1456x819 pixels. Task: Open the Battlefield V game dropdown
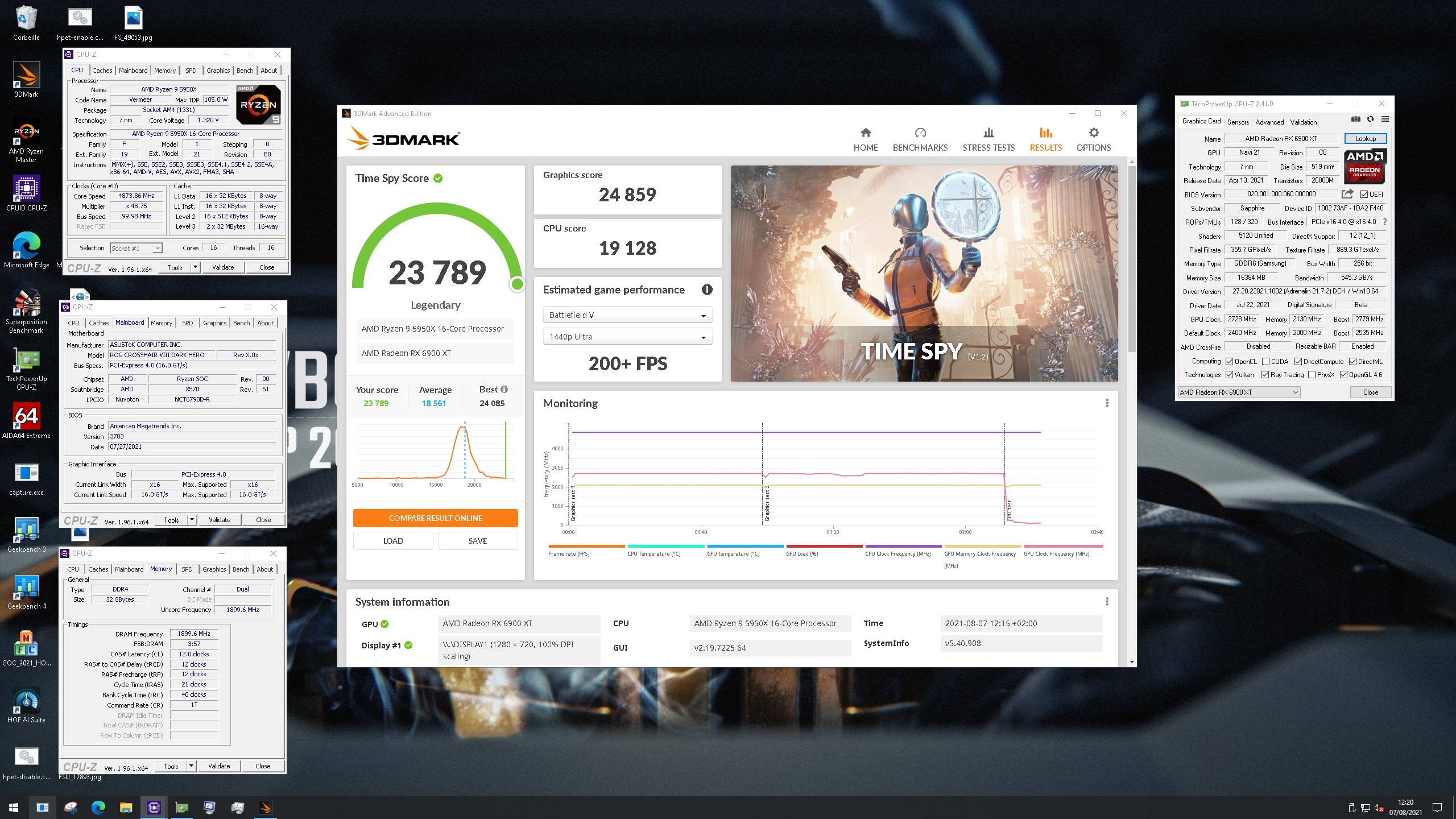click(627, 315)
